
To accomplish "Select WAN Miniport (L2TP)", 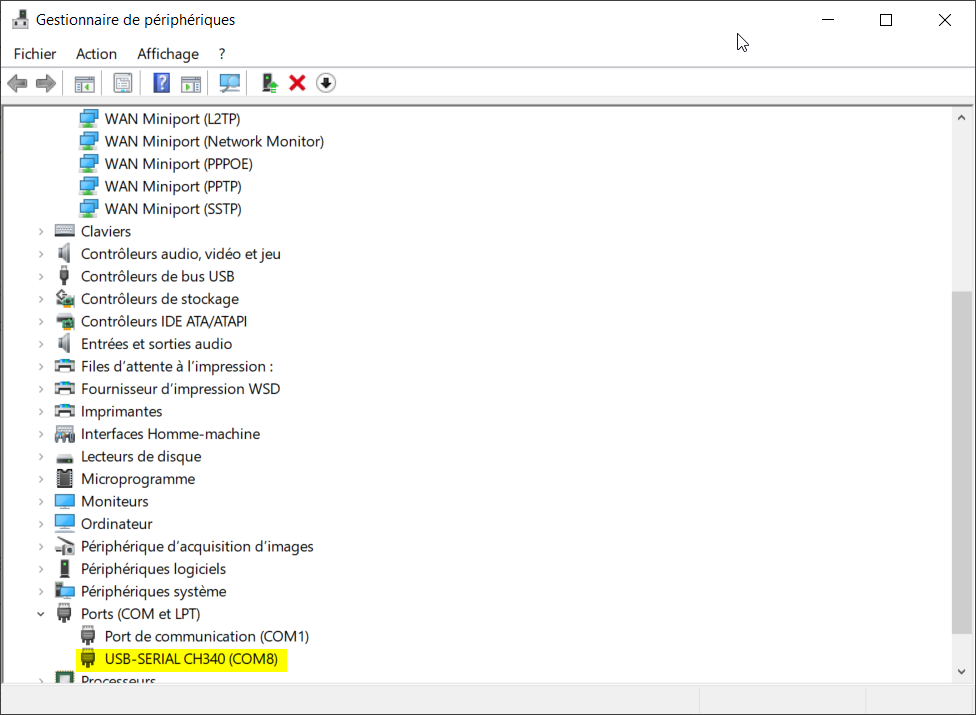I will tap(172, 119).
